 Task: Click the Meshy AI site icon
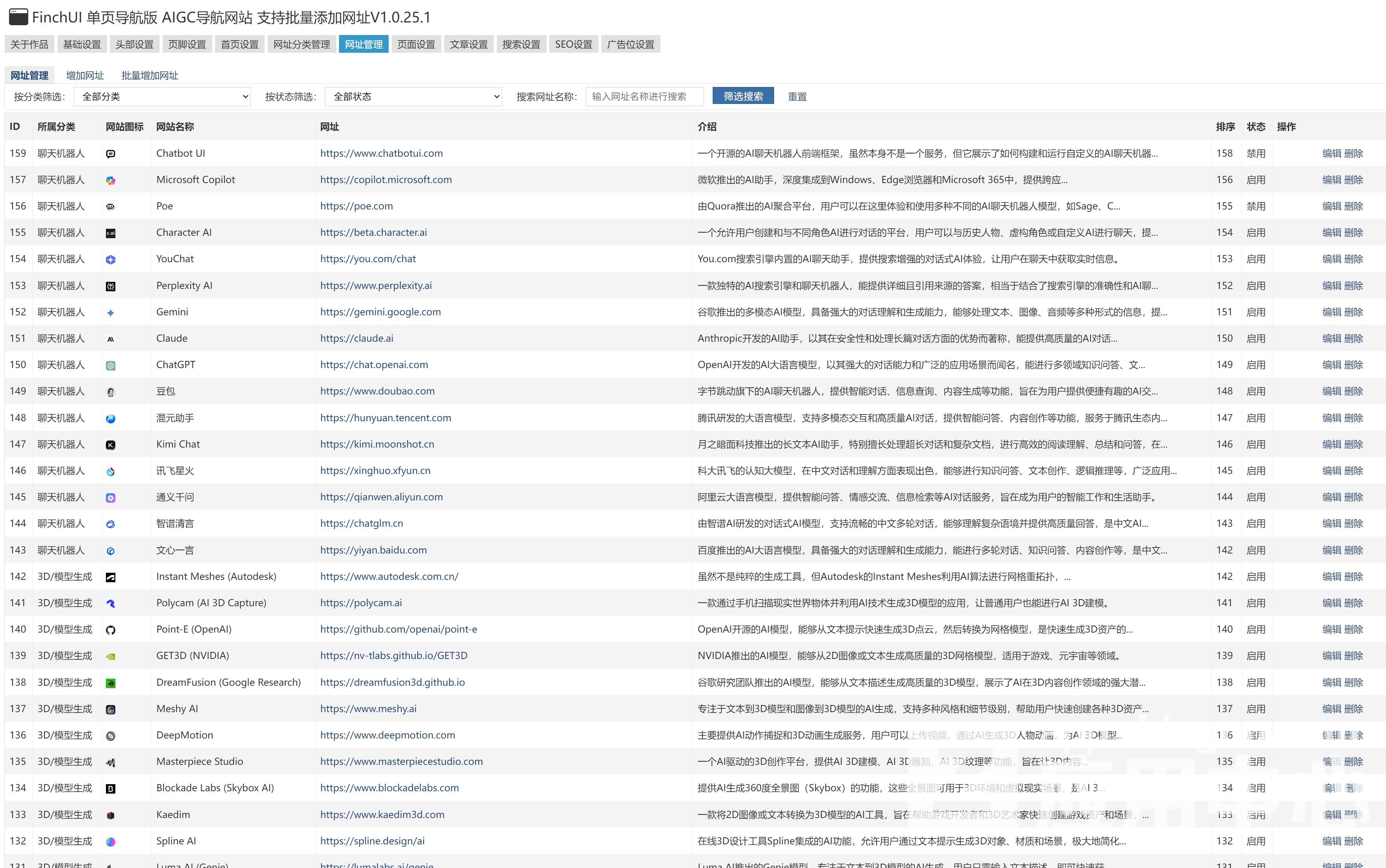(111, 709)
